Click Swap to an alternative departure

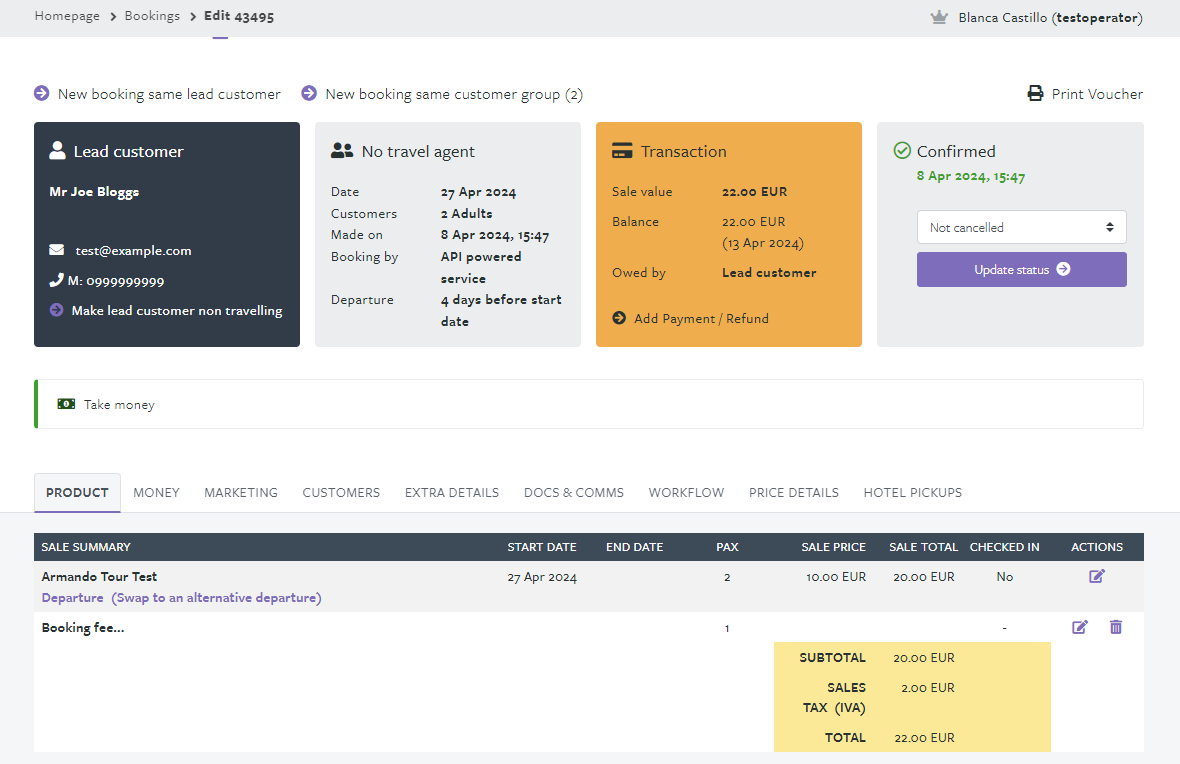point(217,598)
